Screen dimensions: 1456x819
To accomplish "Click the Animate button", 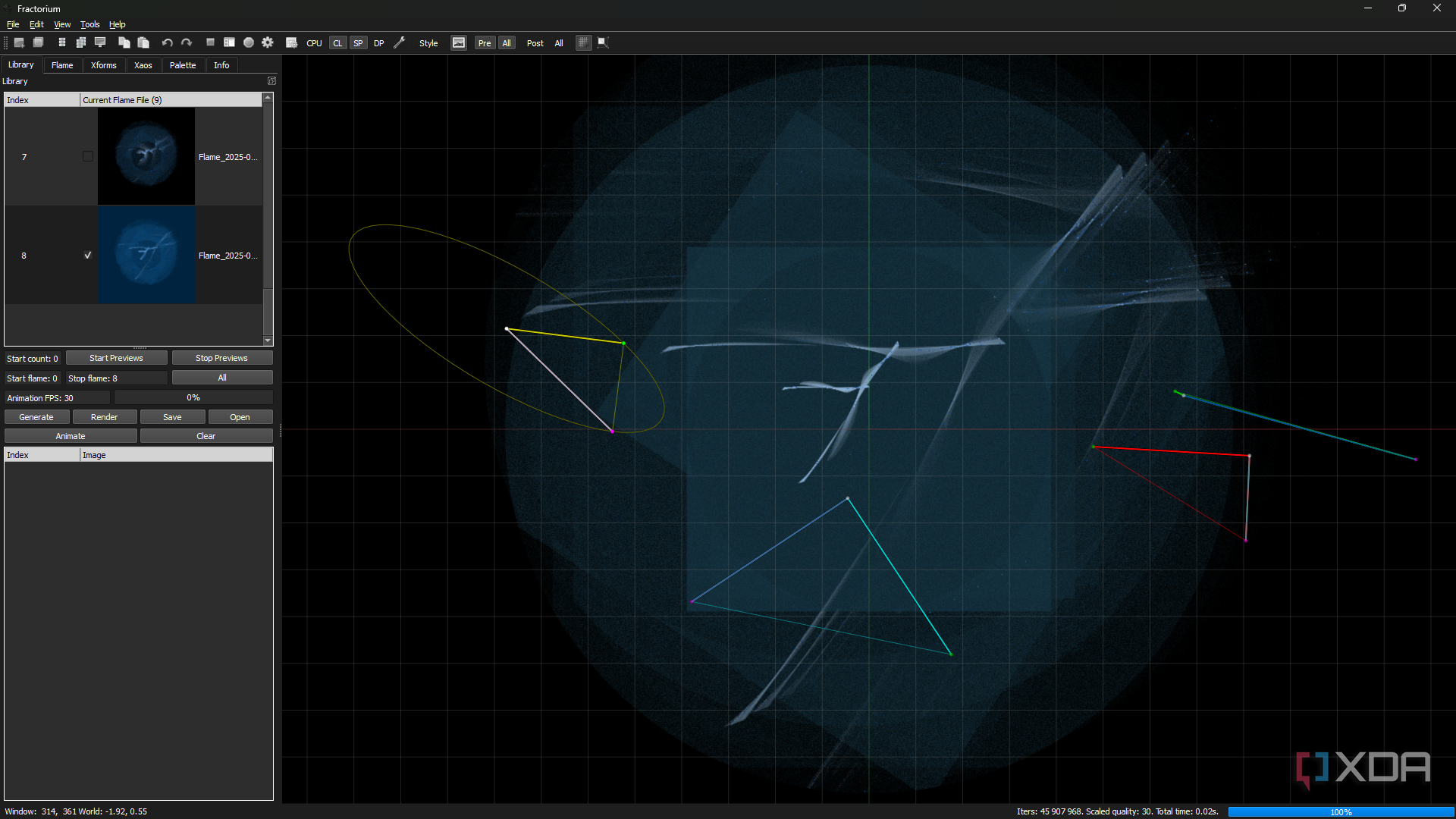I will coord(71,436).
